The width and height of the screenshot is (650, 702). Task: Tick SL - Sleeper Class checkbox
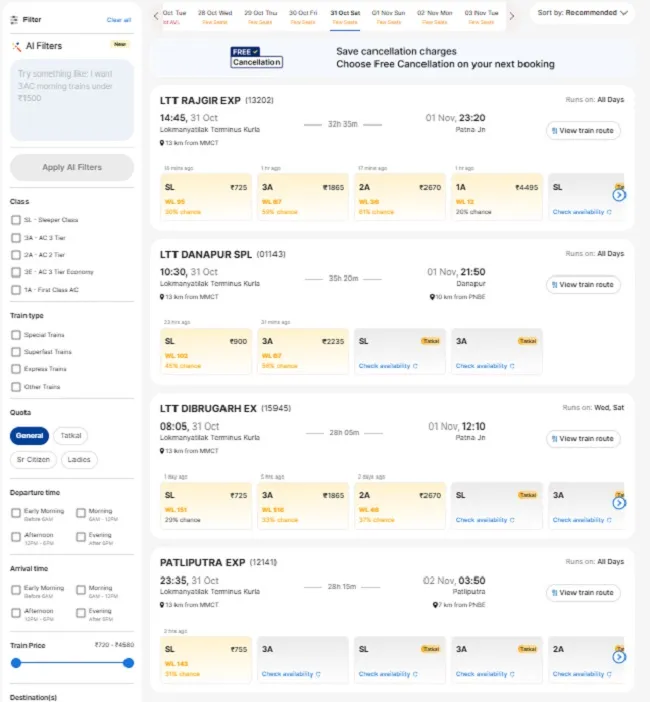[x=16, y=220]
